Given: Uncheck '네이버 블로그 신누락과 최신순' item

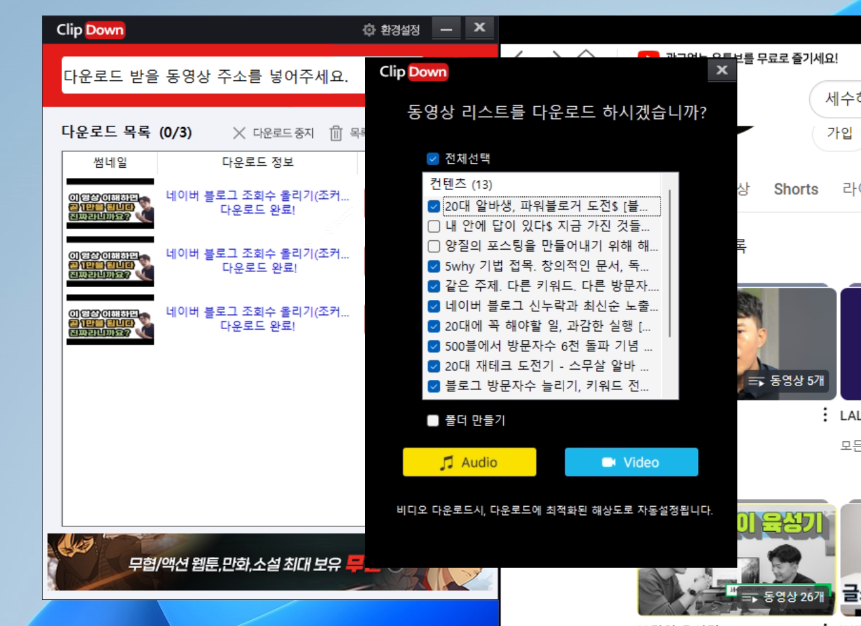Looking at the screenshot, I should tap(434, 306).
